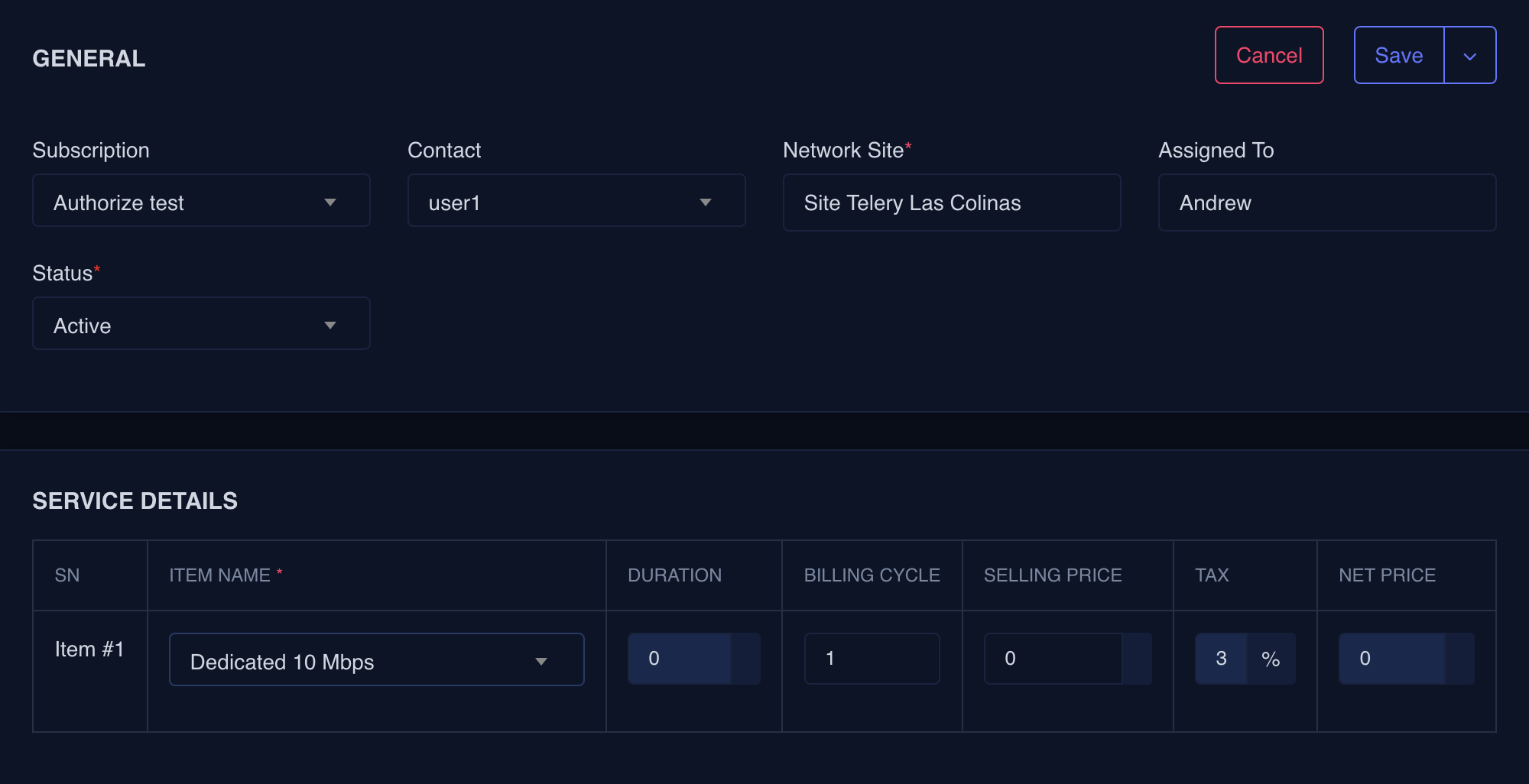This screenshot has width=1529, height=784.
Task: Click the Network Site field
Action: tap(951, 202)
